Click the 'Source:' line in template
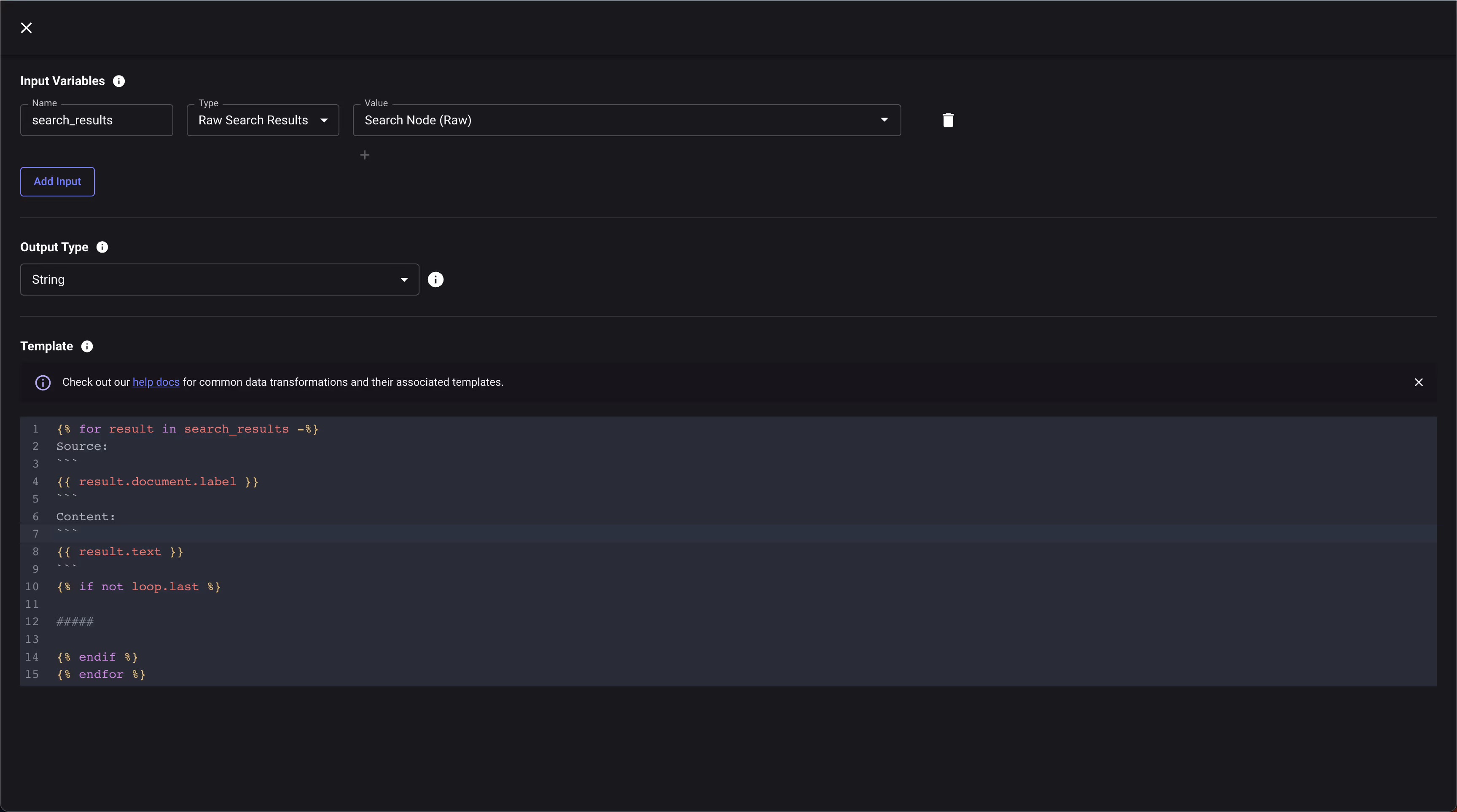Image resolution: width=1457 pixels, height=812 pixels. click(x=82, y=447)
